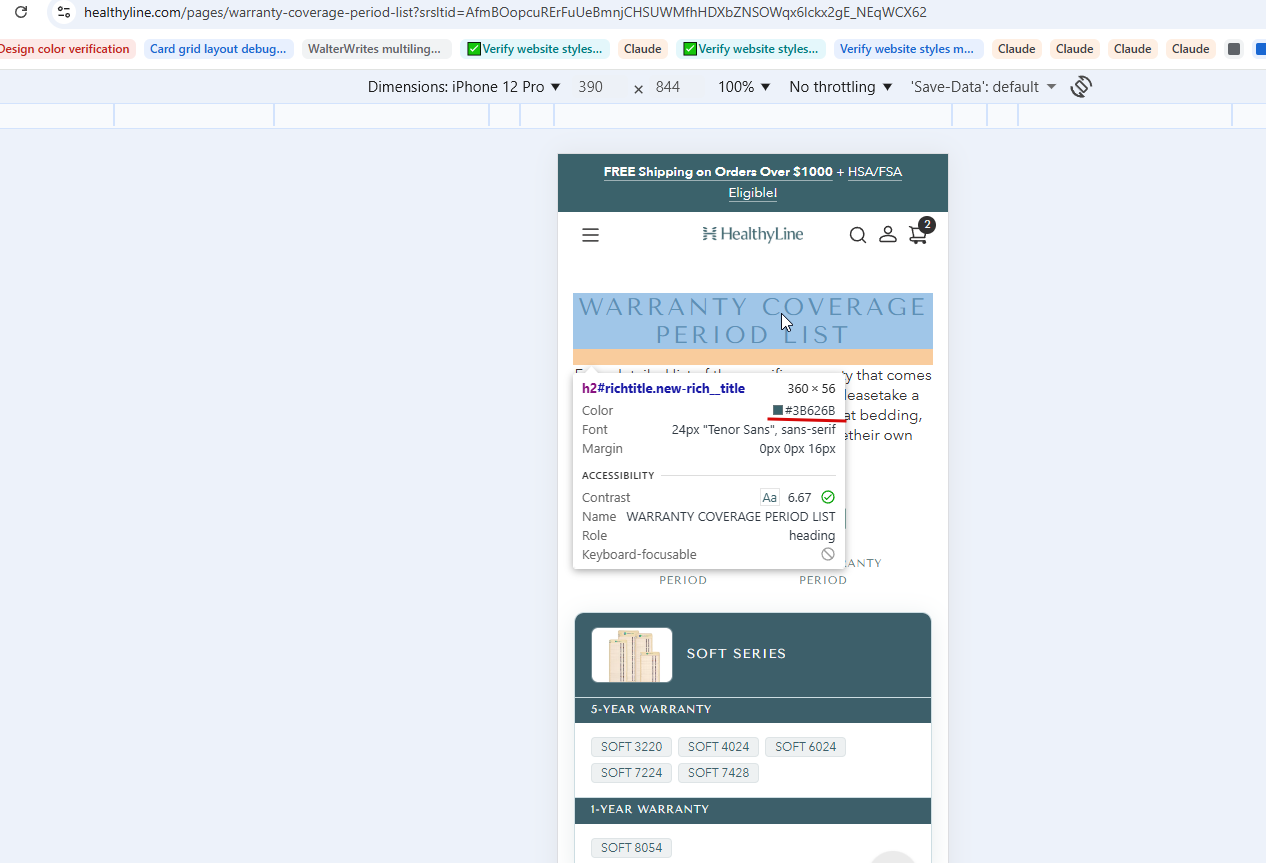The height and width of the screenshot is (863, 1266).
Task: Open the site search magnifier icon
Action: (858, 235)
